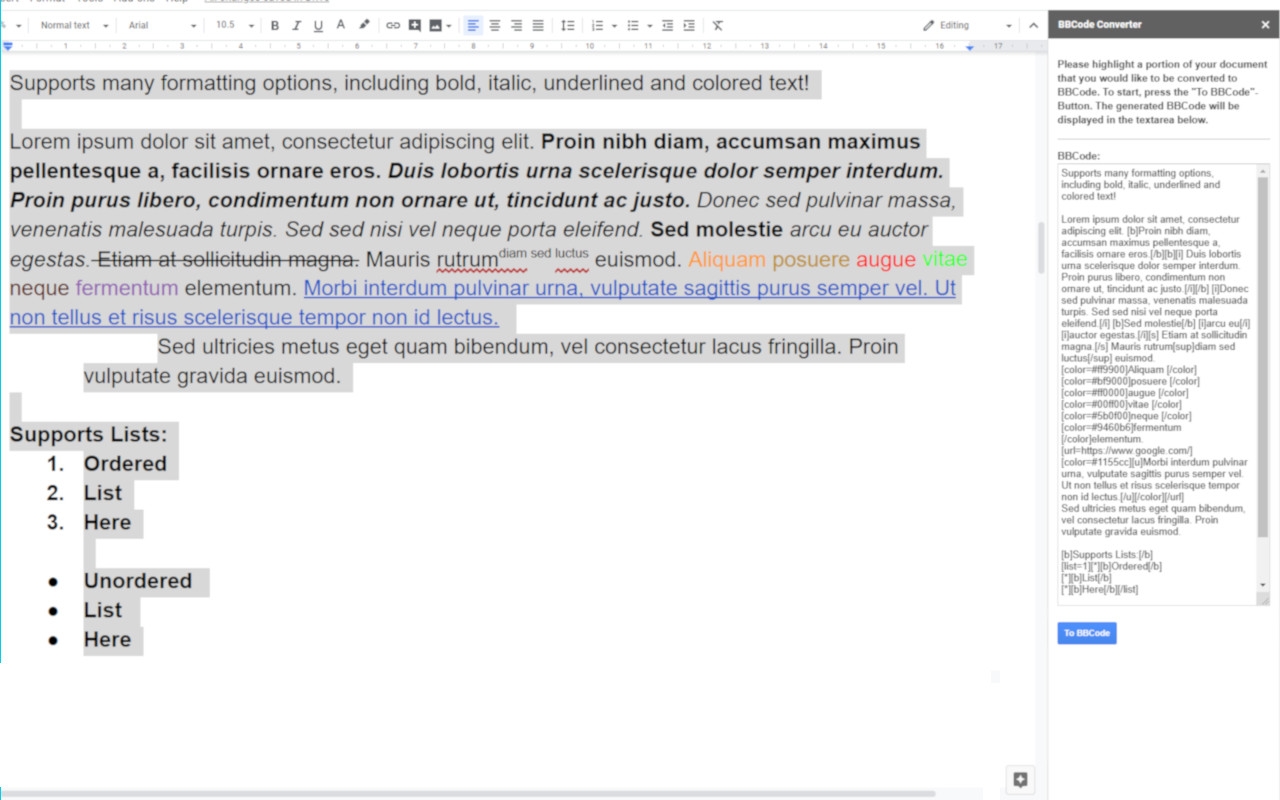Expand the numbered list style dropdown arrow

coord(614,26)
